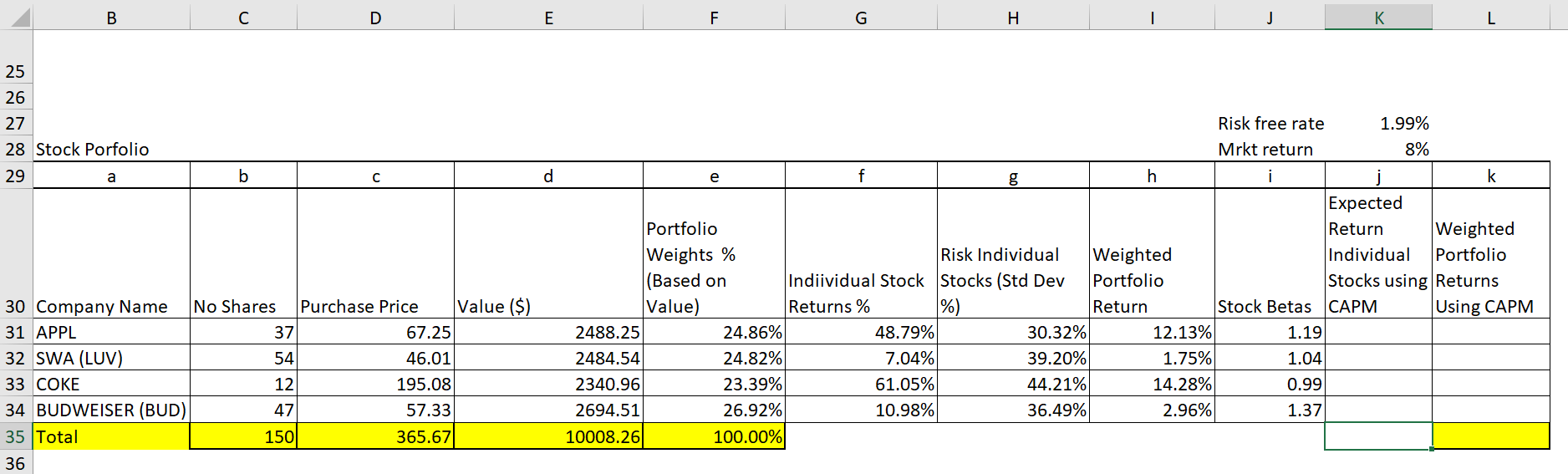Click total weights cell 100.00%
This screenshot has width=1568, height=474.
point(715,436)
